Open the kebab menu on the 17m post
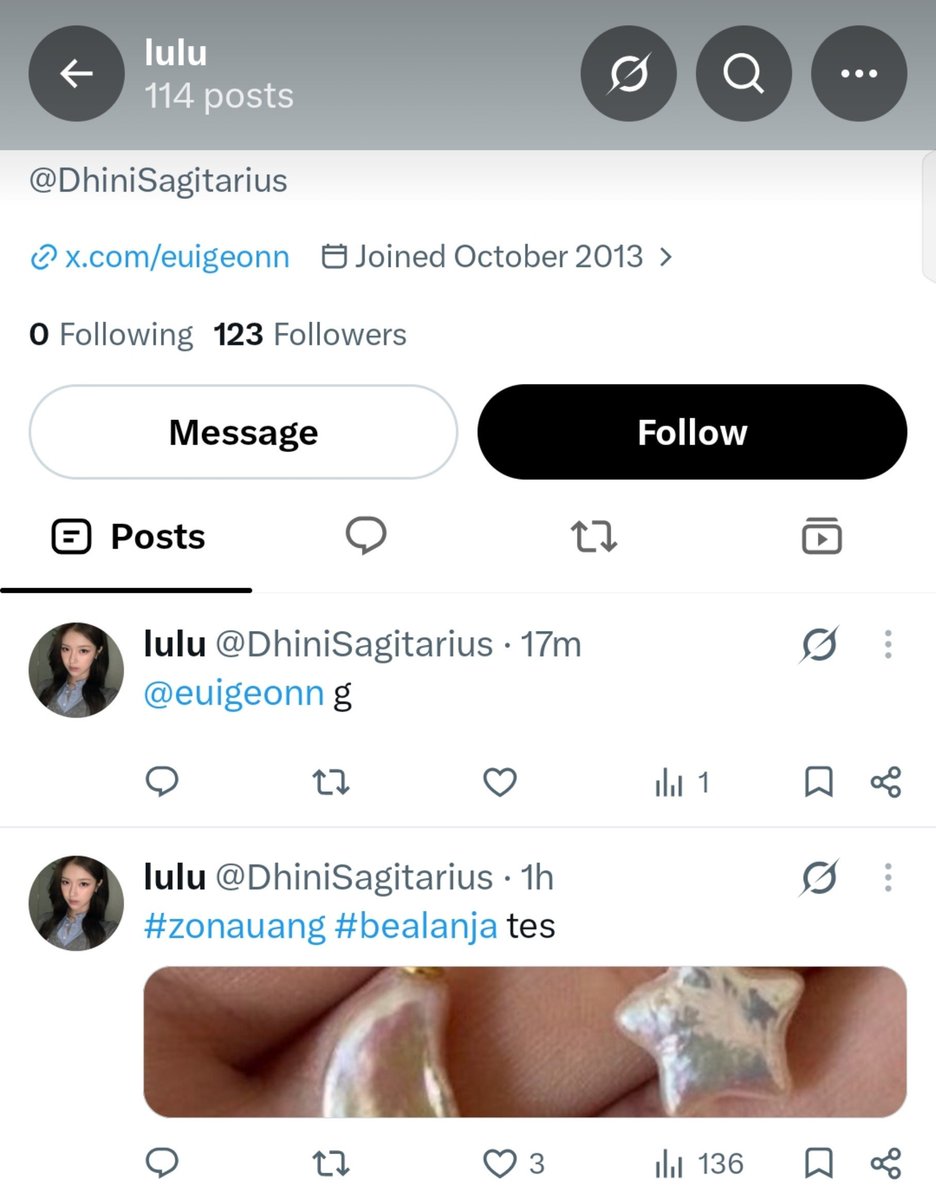 [887, 645]
